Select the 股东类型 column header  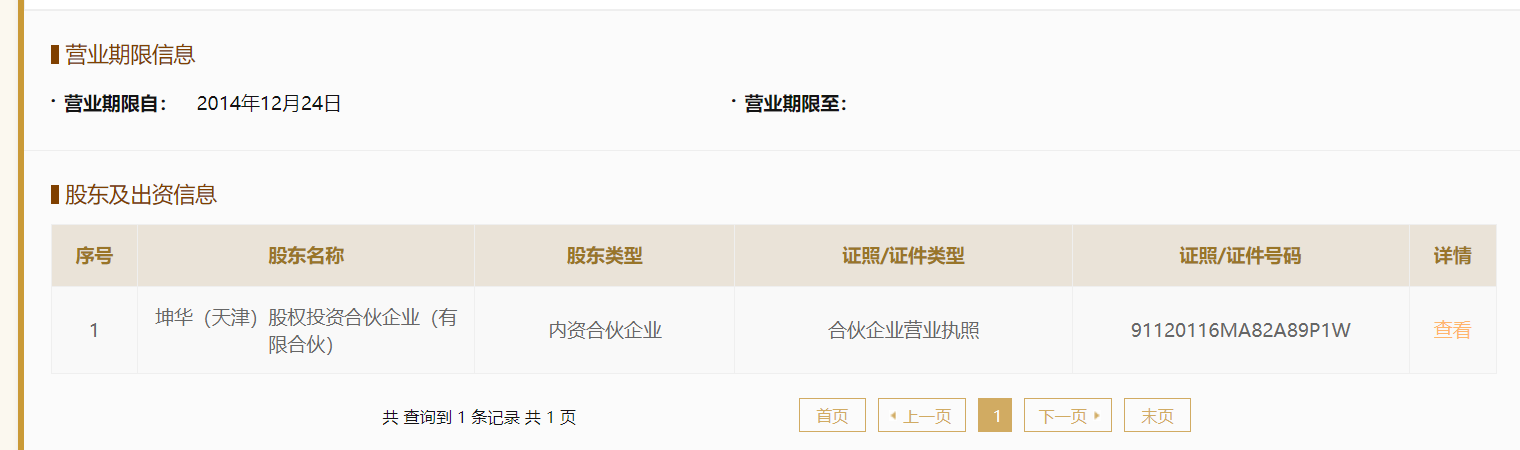tap(604, 256)
